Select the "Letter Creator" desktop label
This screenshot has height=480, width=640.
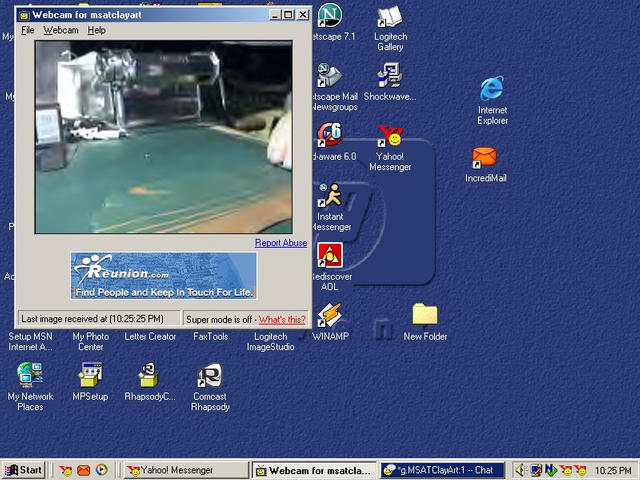tap(150, 337)
